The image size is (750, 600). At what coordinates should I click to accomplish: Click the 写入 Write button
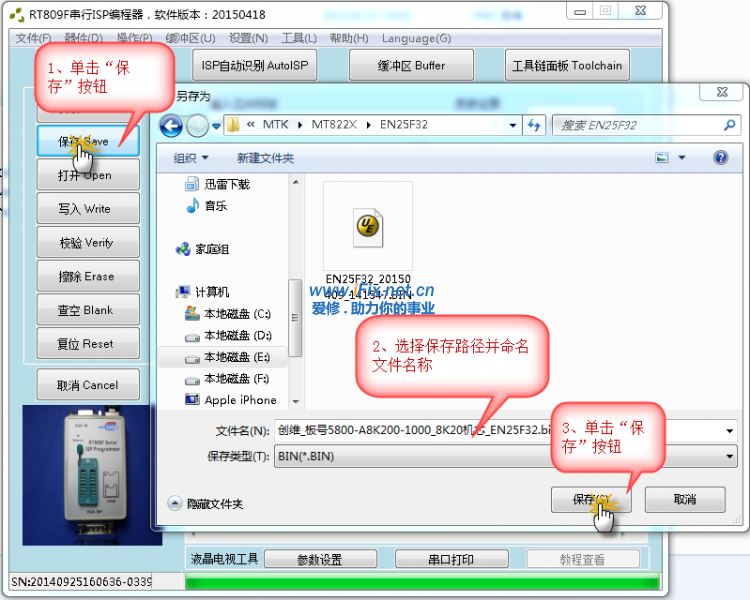coord(84,209)
